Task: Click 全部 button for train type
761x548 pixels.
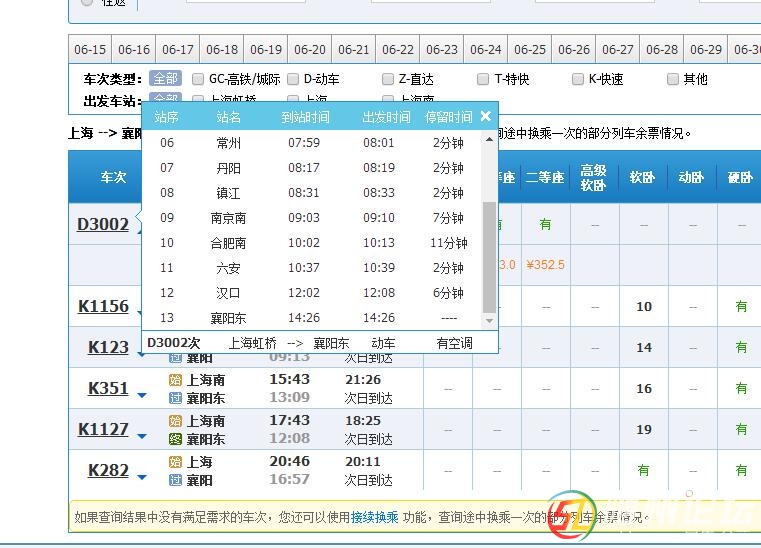Action: (165, 79)
